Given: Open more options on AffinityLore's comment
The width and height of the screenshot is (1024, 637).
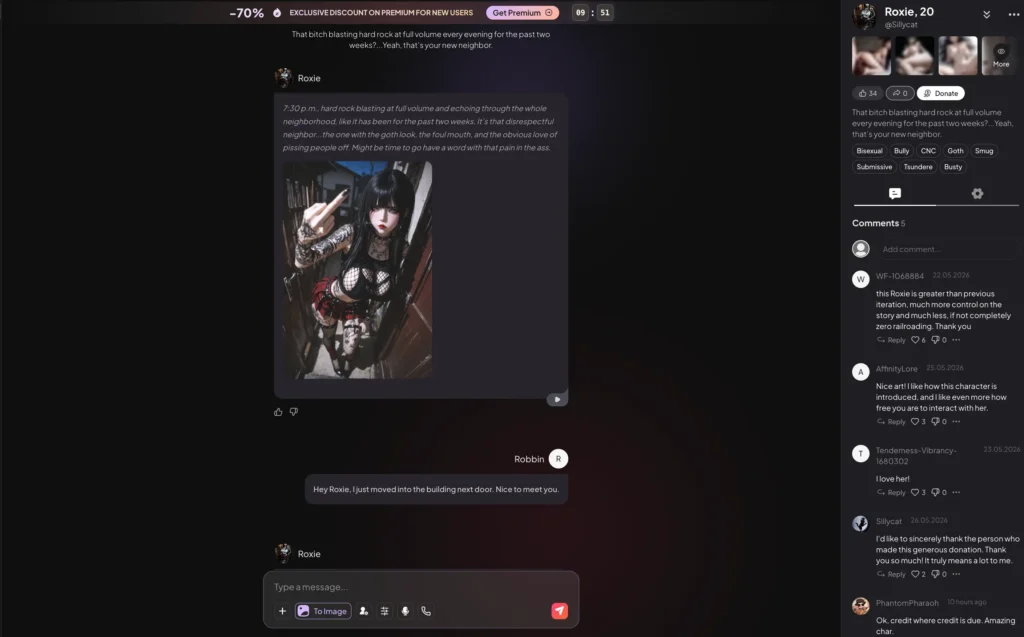Looking at the screenshot, I should 956,421.
